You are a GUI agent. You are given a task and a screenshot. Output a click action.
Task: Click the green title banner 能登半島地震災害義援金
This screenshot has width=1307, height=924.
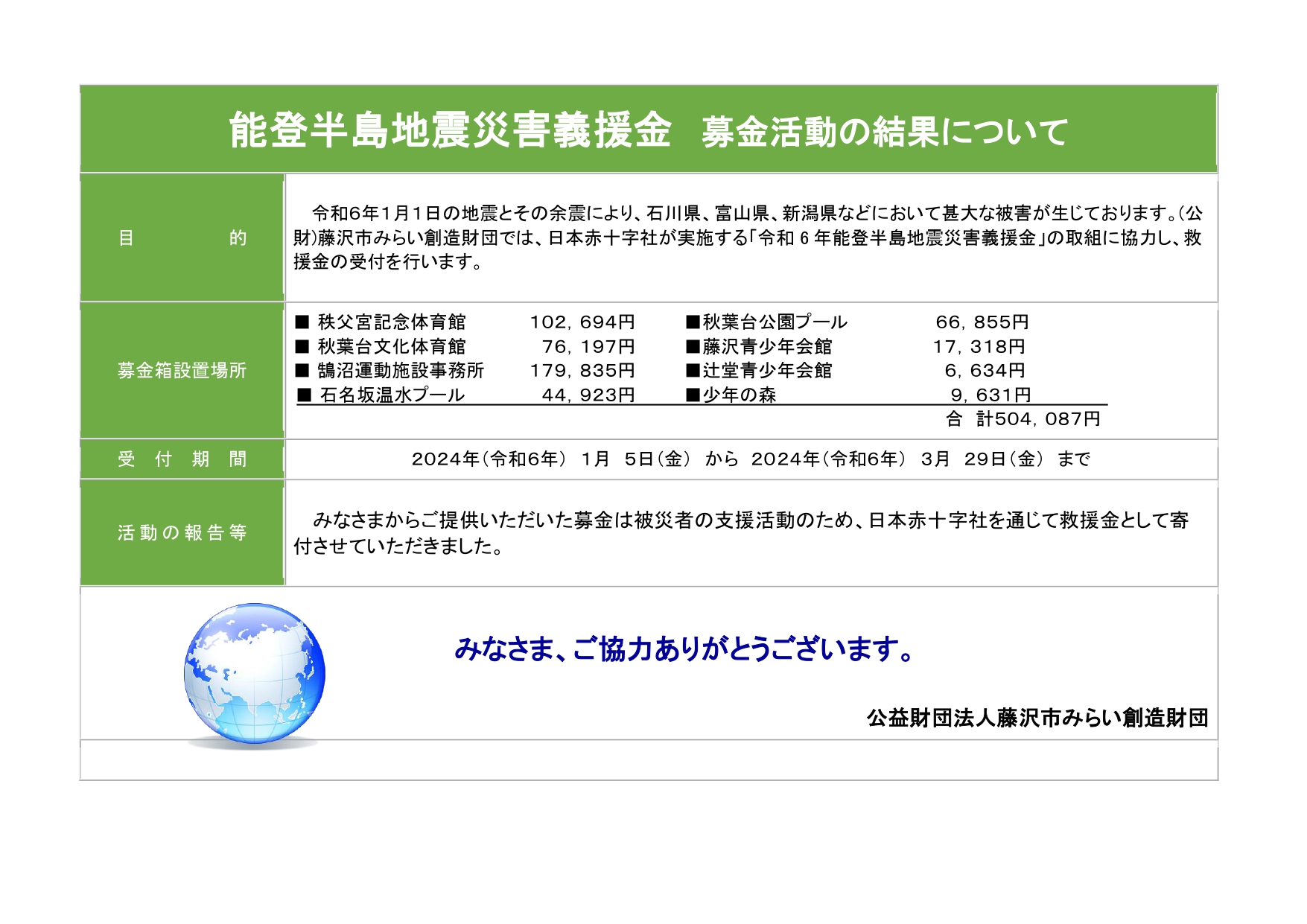coord(648,130)
